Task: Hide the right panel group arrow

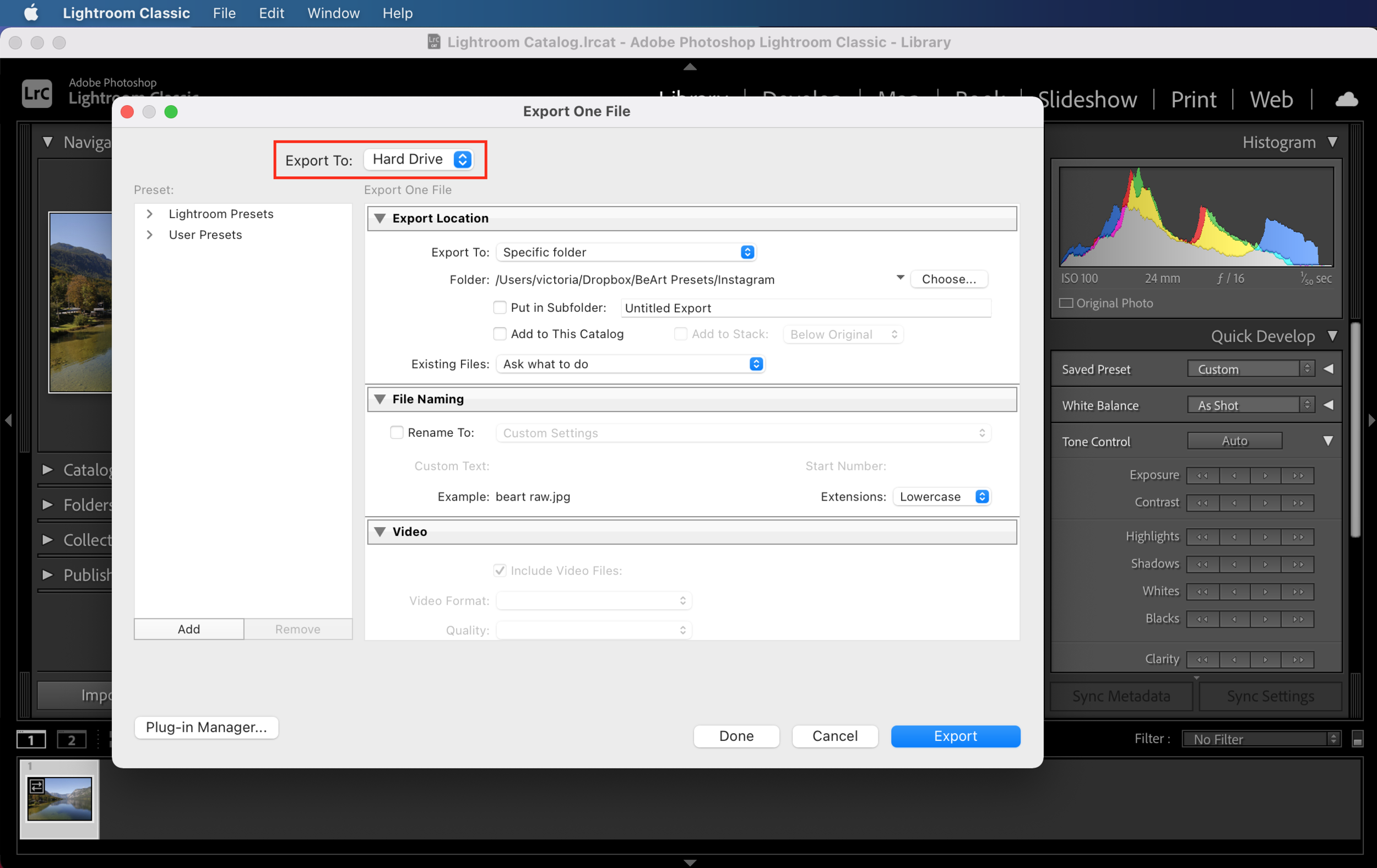Action: [x=1371, y=420]
